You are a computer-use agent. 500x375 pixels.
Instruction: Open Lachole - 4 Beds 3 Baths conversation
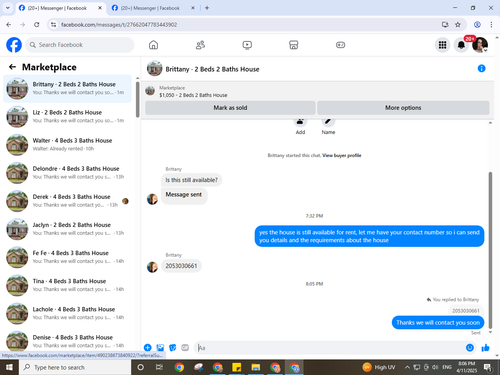[x=67, y=313]
